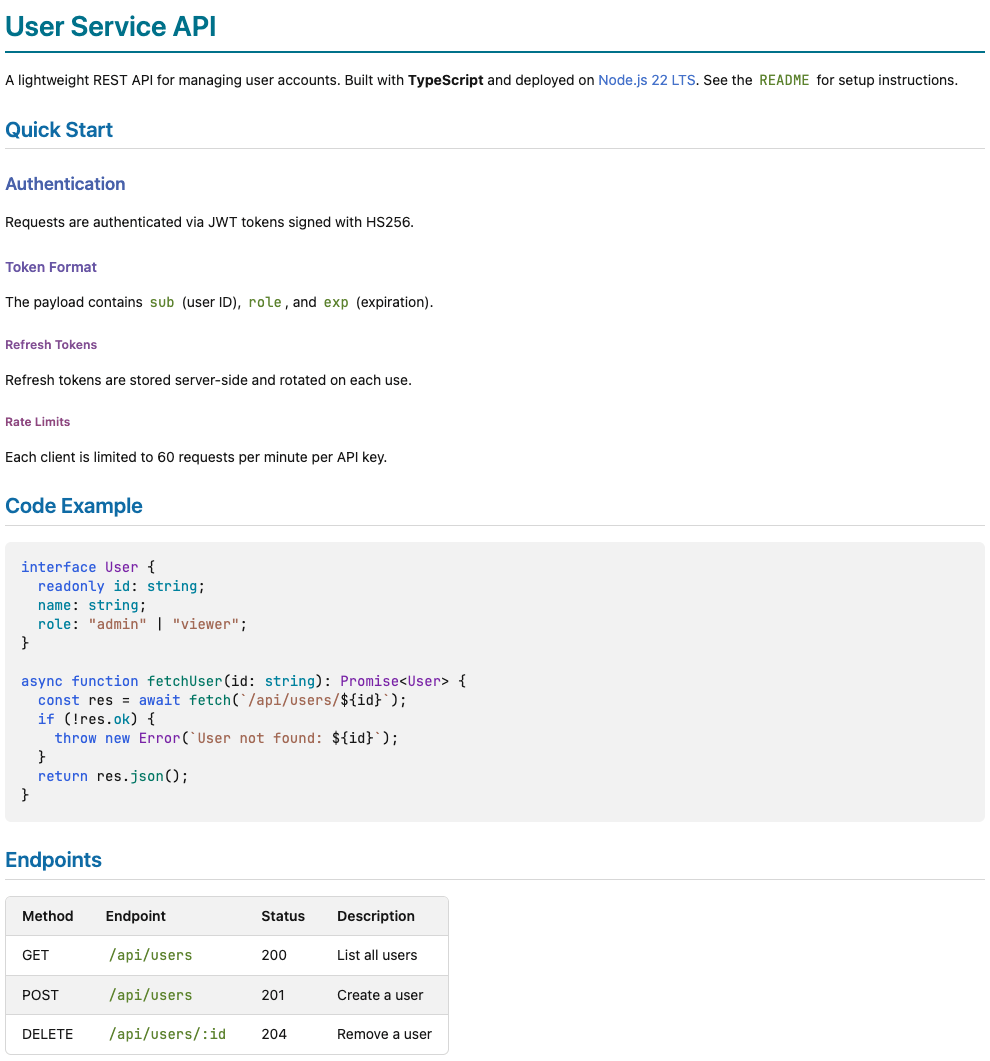Click the 60 requests per minute sentence
990x1061 pixels.
click(x=196, y=457)
